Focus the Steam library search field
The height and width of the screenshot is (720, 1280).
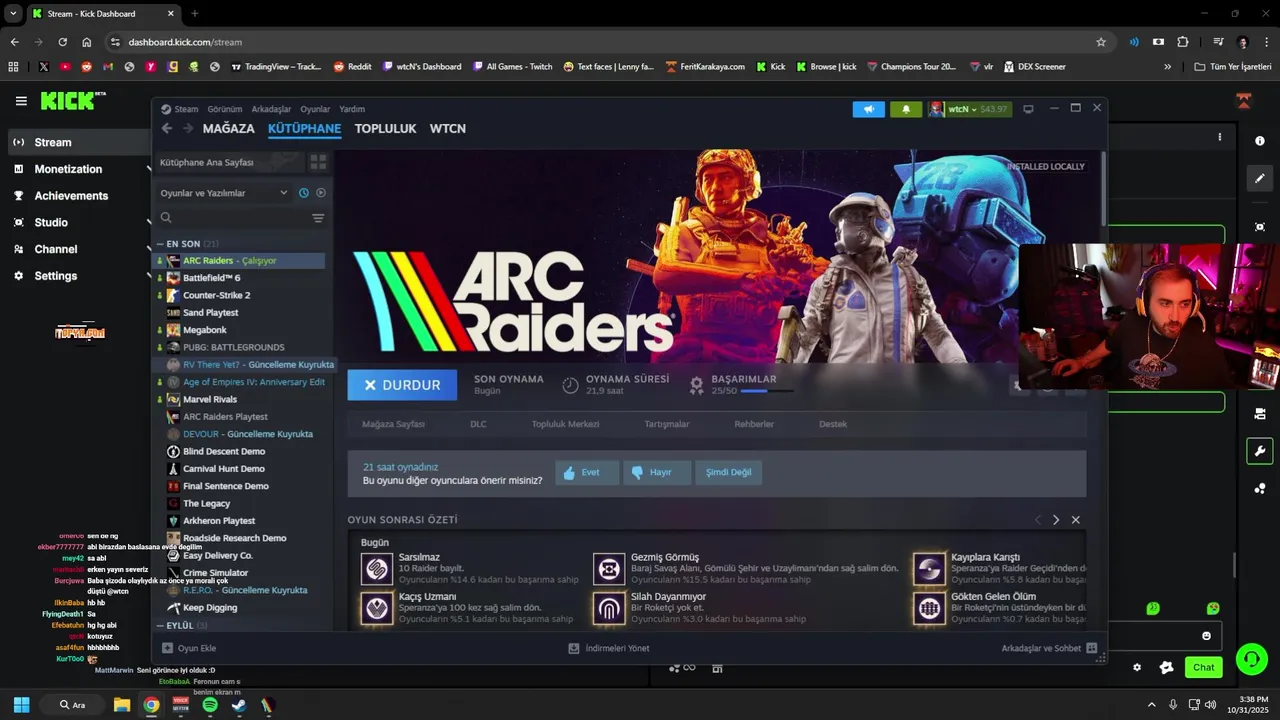240,218
